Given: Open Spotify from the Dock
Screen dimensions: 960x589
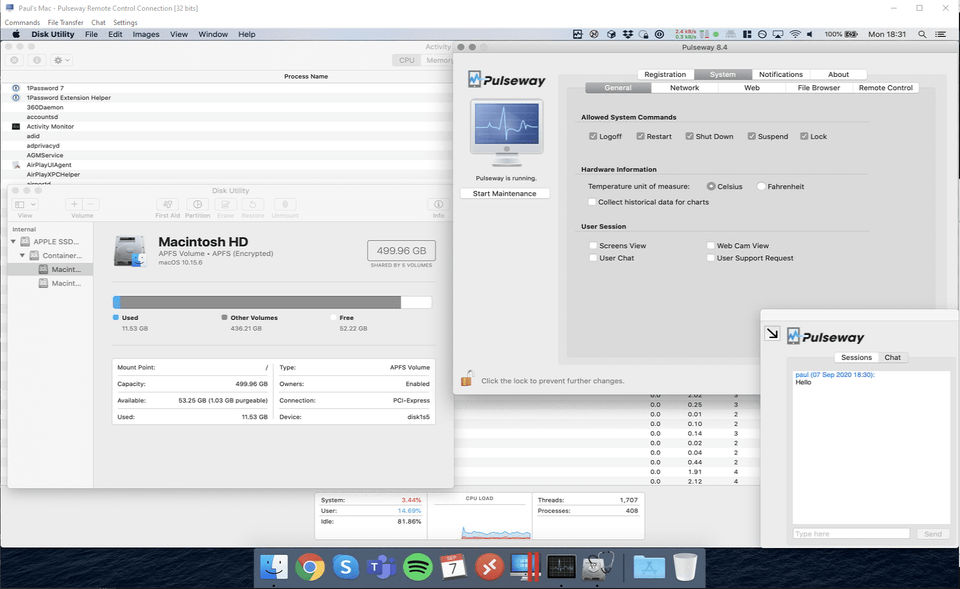Looking at the screenshot, I should tap(418, 567).
